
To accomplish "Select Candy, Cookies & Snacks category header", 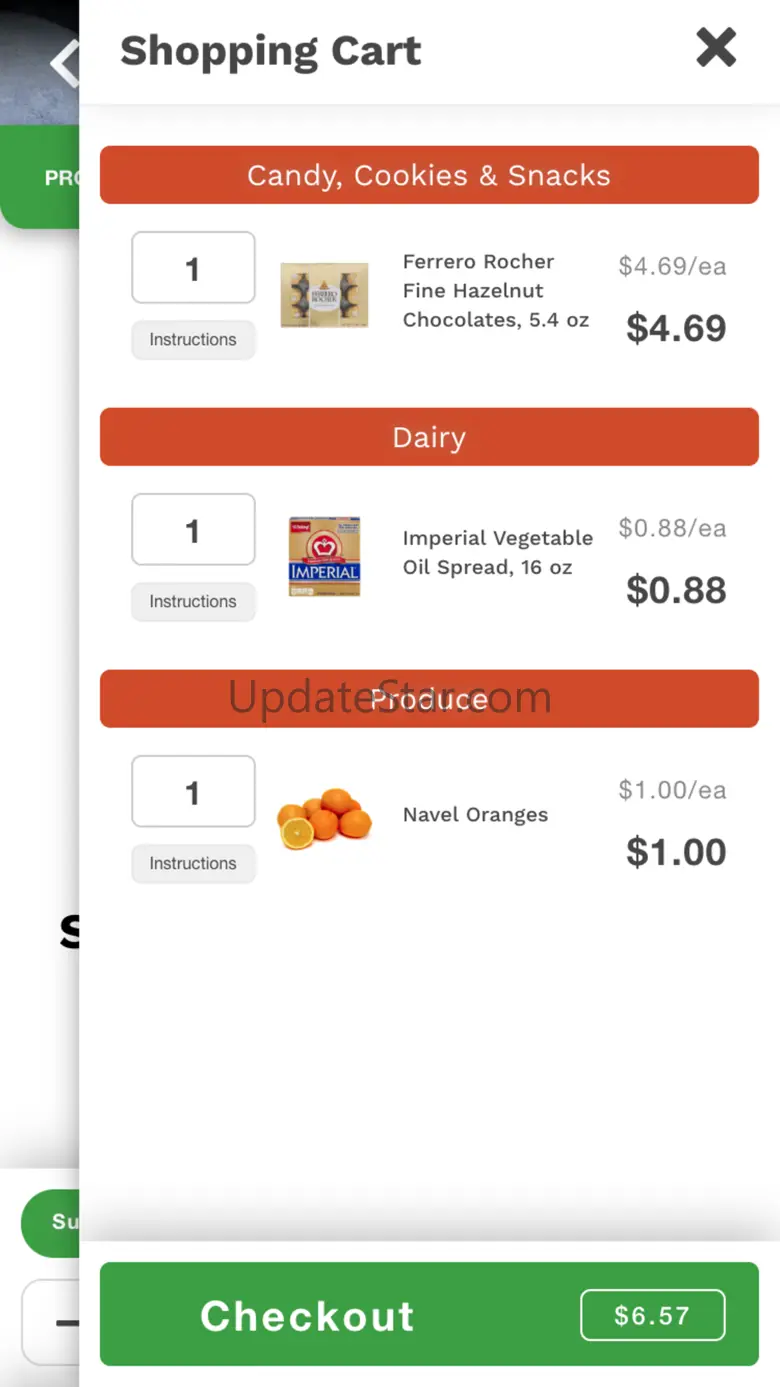I will point(429,175).
